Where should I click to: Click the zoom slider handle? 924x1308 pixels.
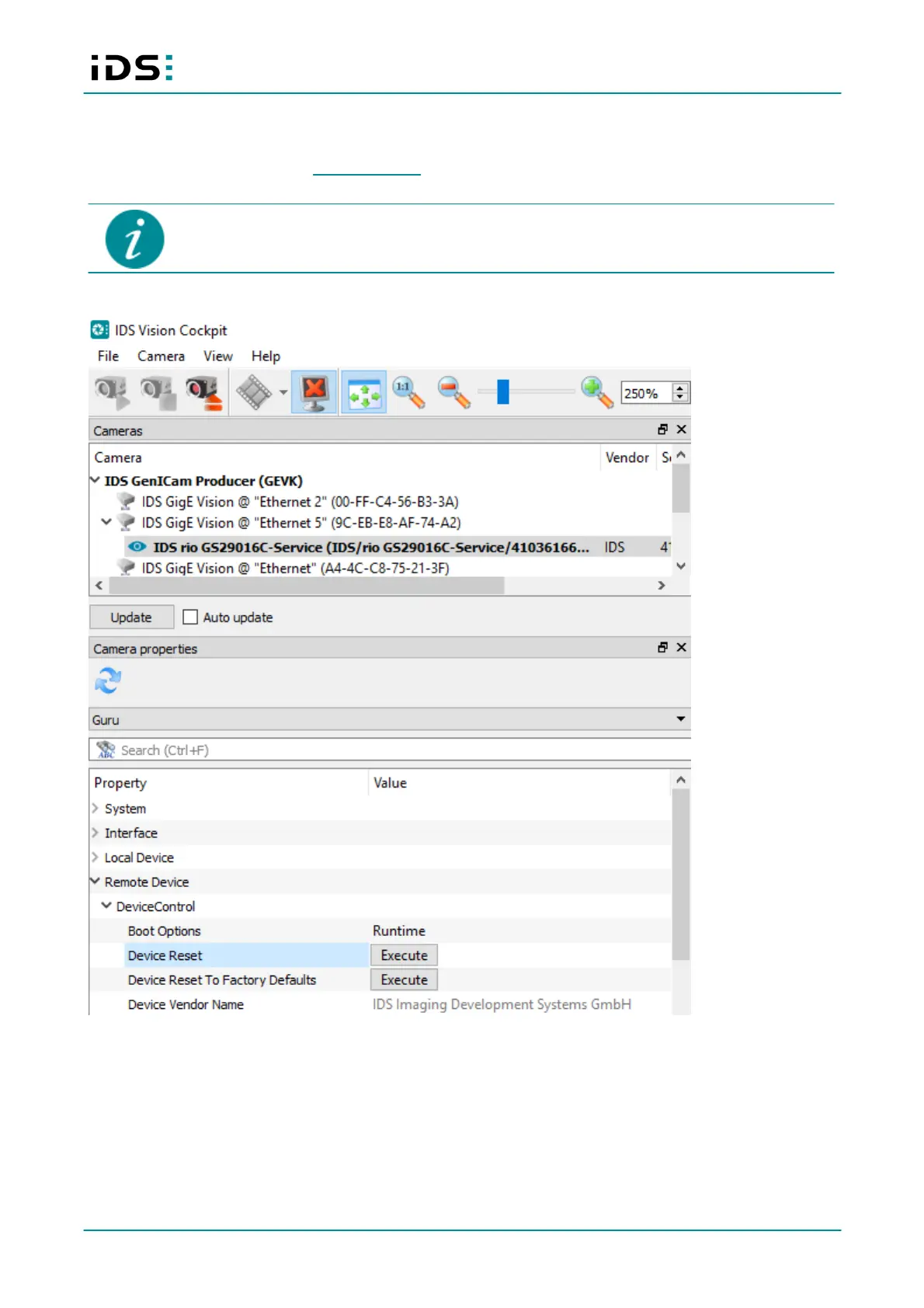503,391
